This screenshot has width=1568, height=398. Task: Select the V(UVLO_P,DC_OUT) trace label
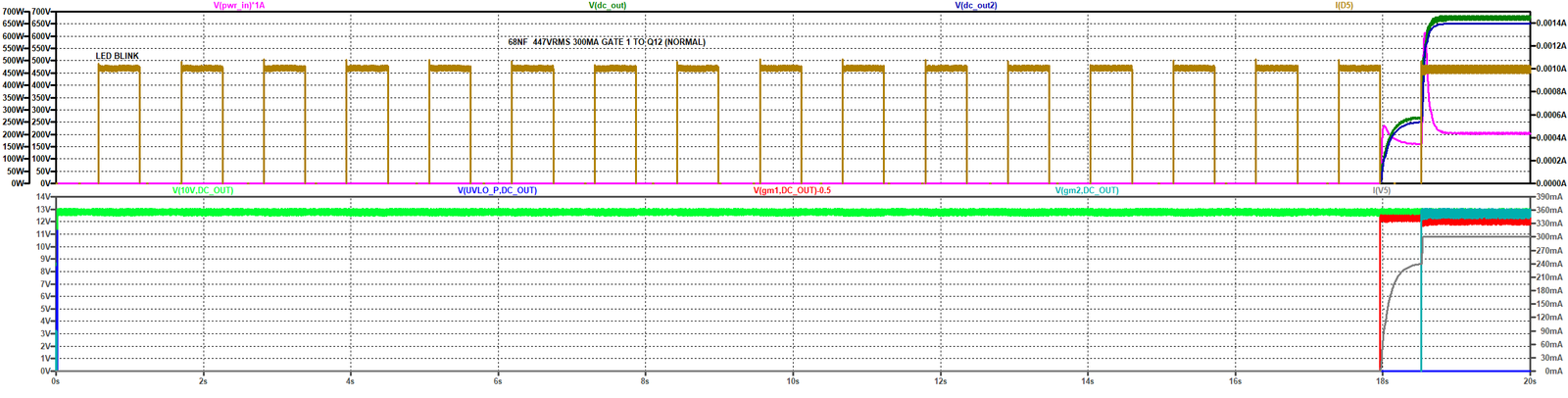click(497, 190)
